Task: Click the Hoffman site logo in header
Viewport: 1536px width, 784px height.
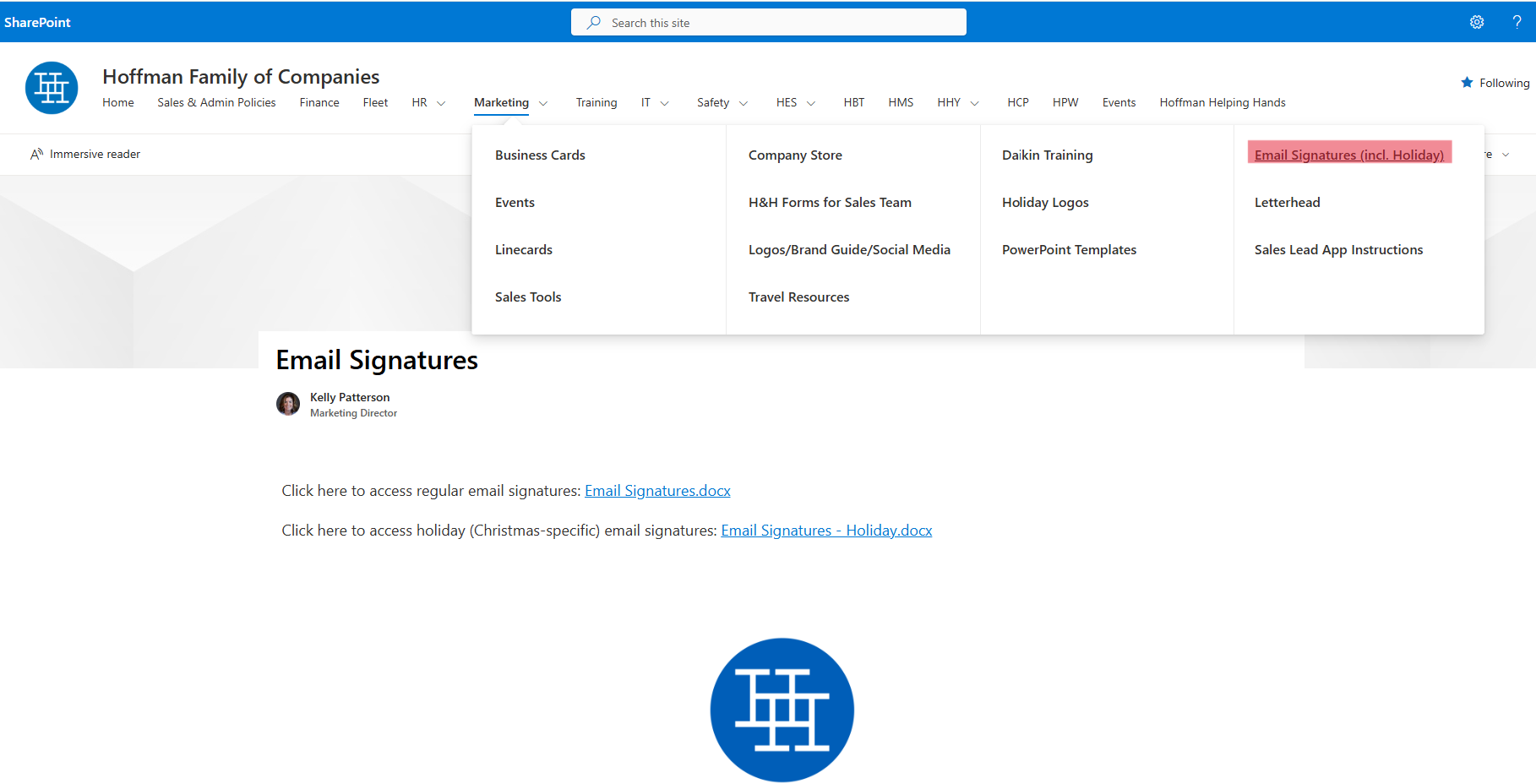Action: pos(52,88)
